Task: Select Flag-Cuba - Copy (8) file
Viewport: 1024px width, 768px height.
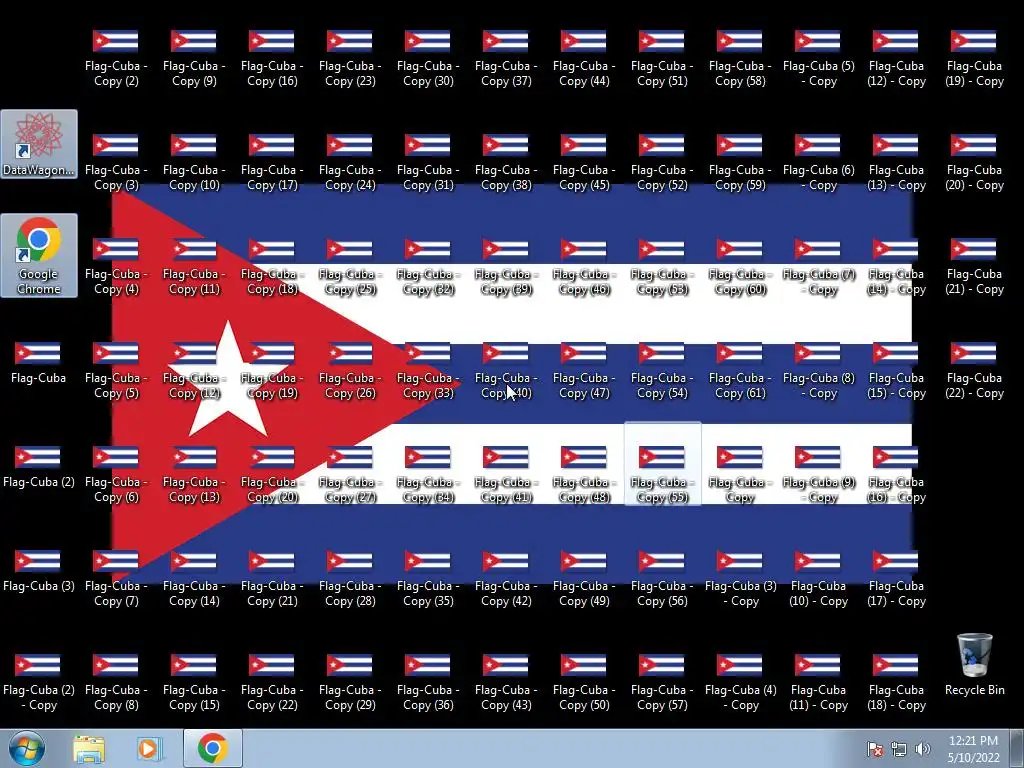Action: (116, 682)
